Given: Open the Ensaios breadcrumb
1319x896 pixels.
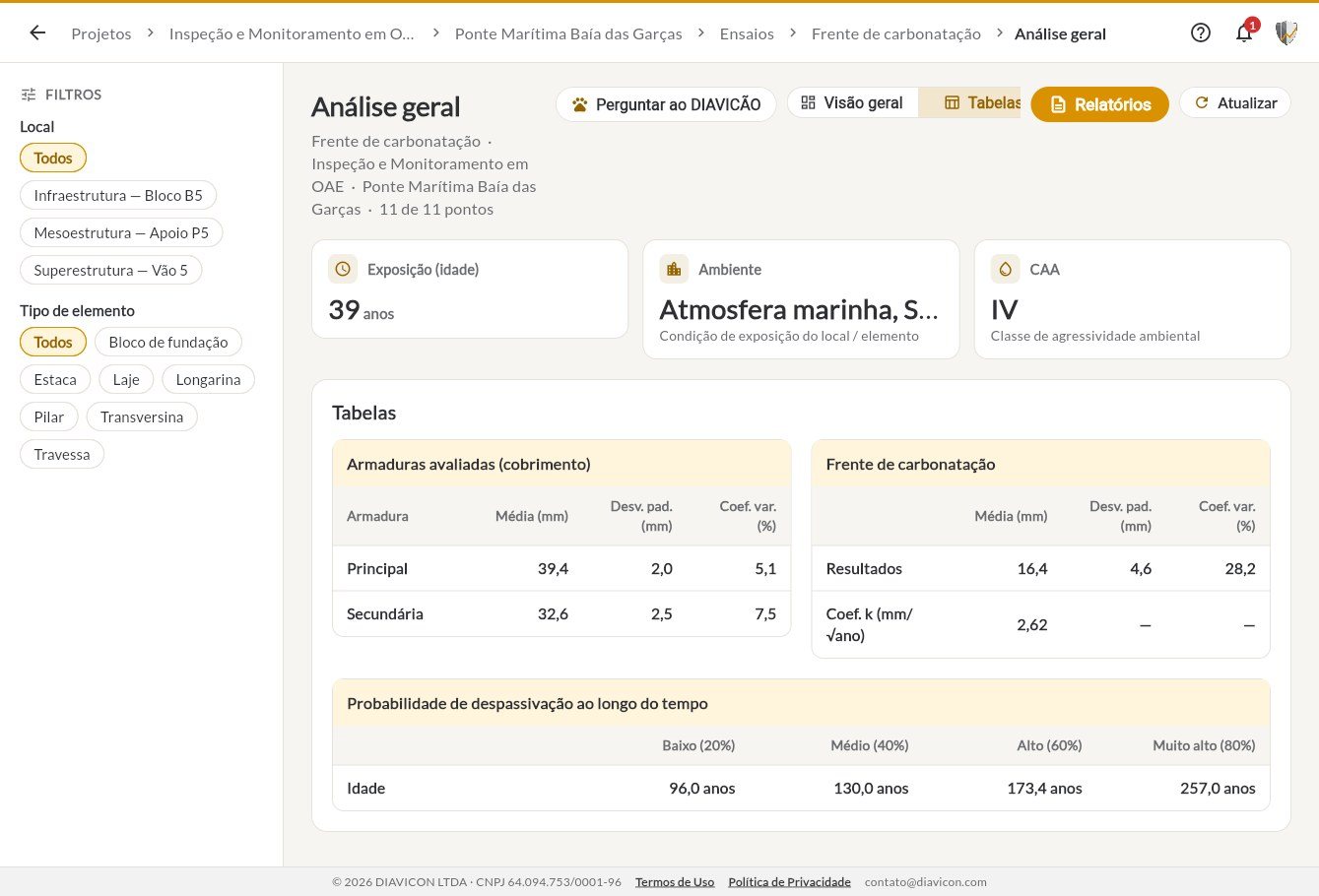Looking at the screenshot, I should coord(747,33).
